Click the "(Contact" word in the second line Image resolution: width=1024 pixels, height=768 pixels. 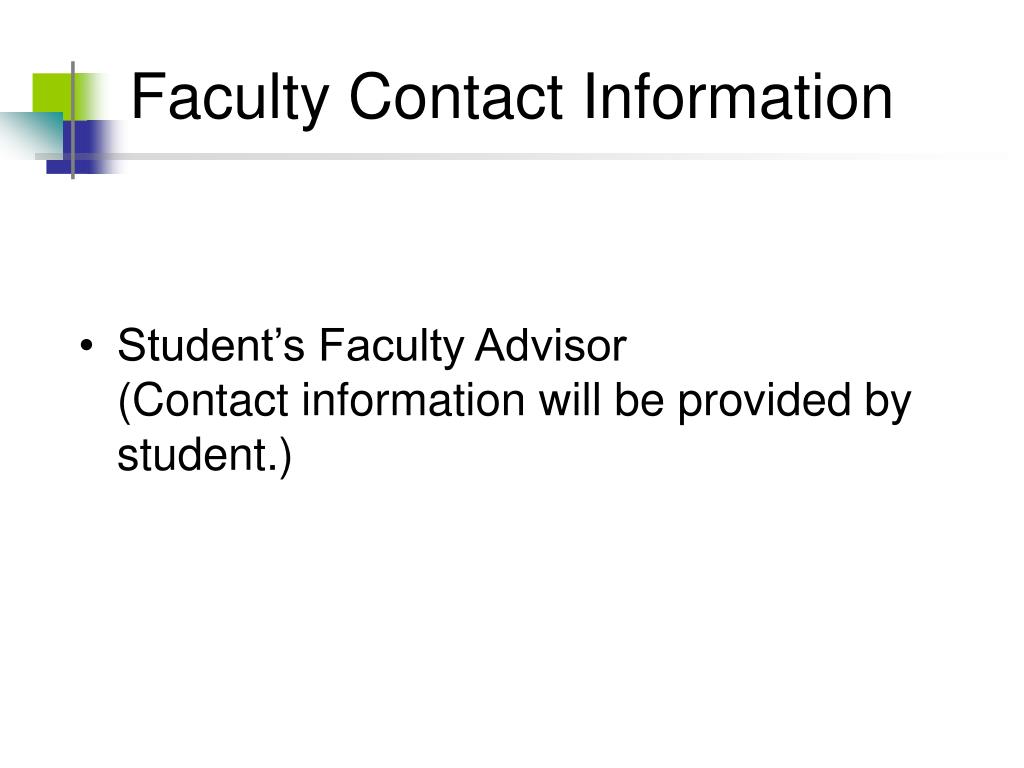coord(202,401)
